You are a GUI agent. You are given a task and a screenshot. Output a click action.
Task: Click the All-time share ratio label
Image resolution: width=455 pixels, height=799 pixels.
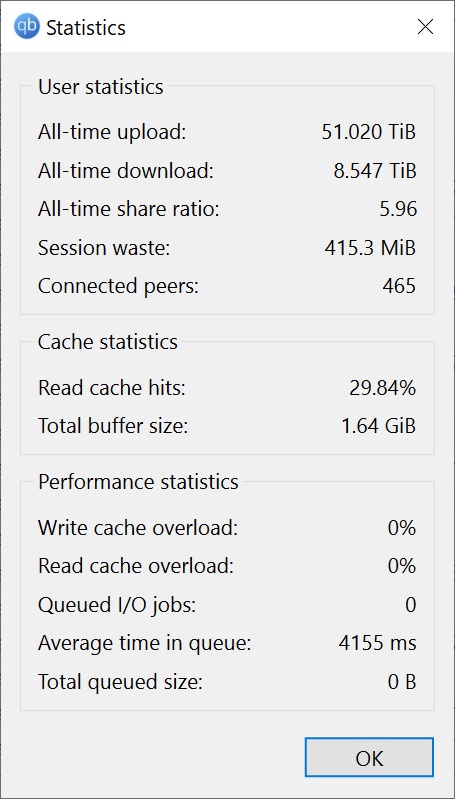(128, 209)
